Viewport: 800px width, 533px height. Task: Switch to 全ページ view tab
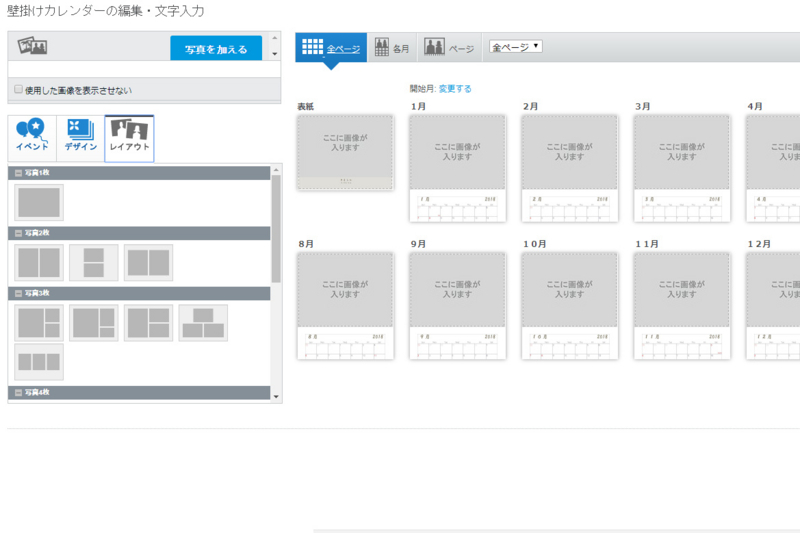[331, 47]
